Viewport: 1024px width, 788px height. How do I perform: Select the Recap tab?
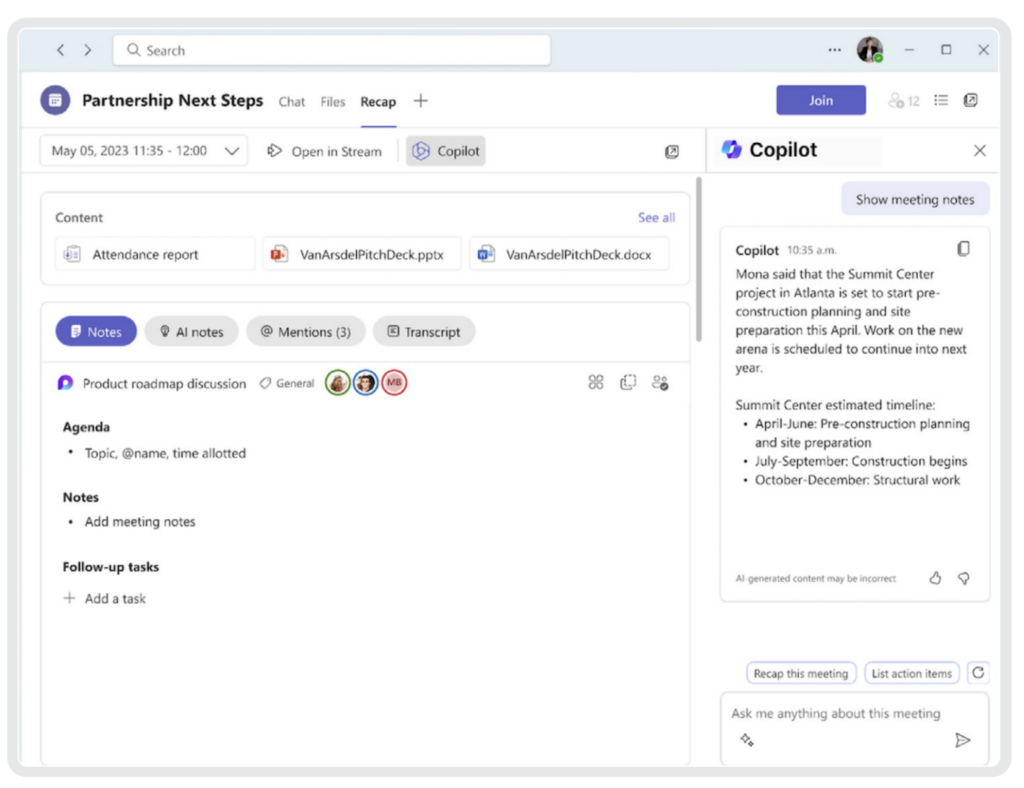(378, 102)
